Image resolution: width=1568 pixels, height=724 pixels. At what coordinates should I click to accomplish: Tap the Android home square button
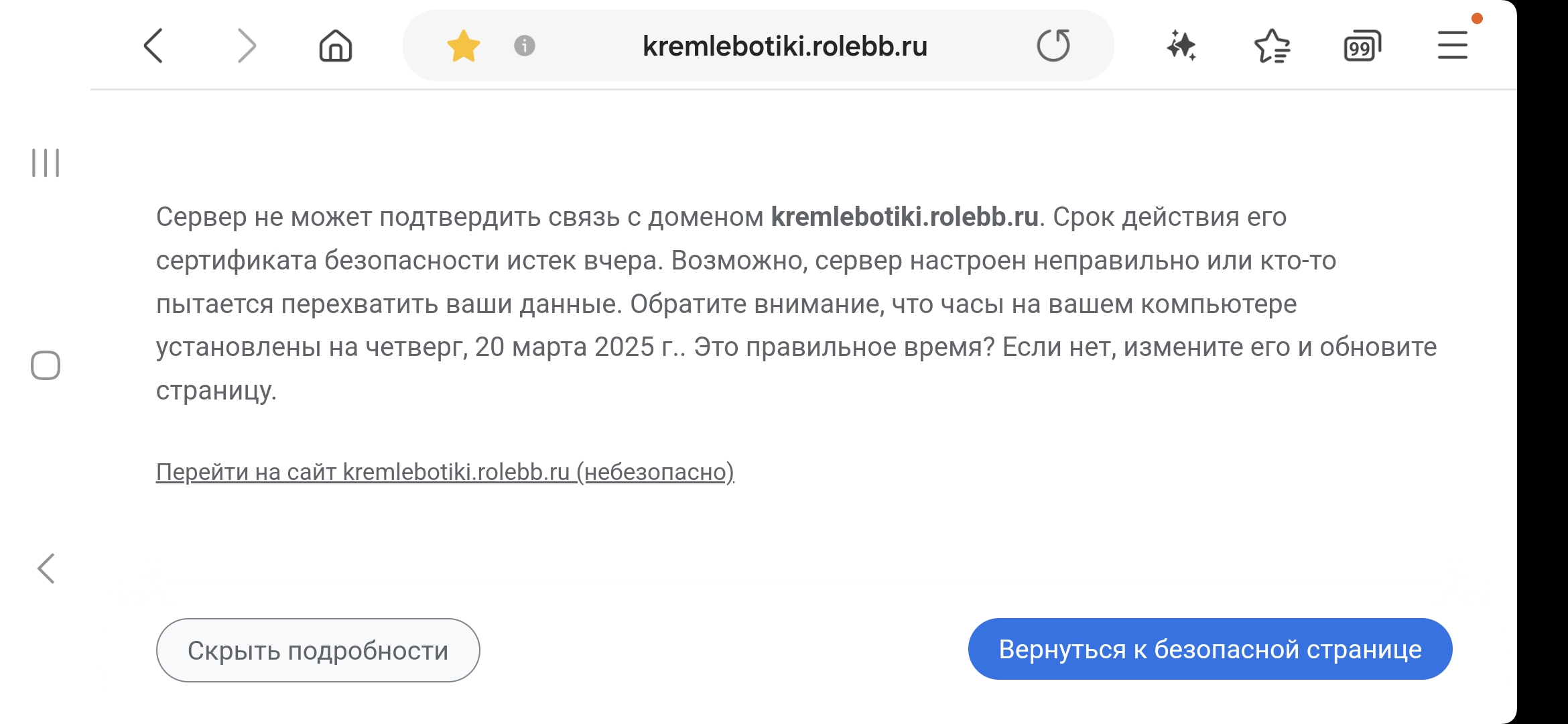coord(46,365)
